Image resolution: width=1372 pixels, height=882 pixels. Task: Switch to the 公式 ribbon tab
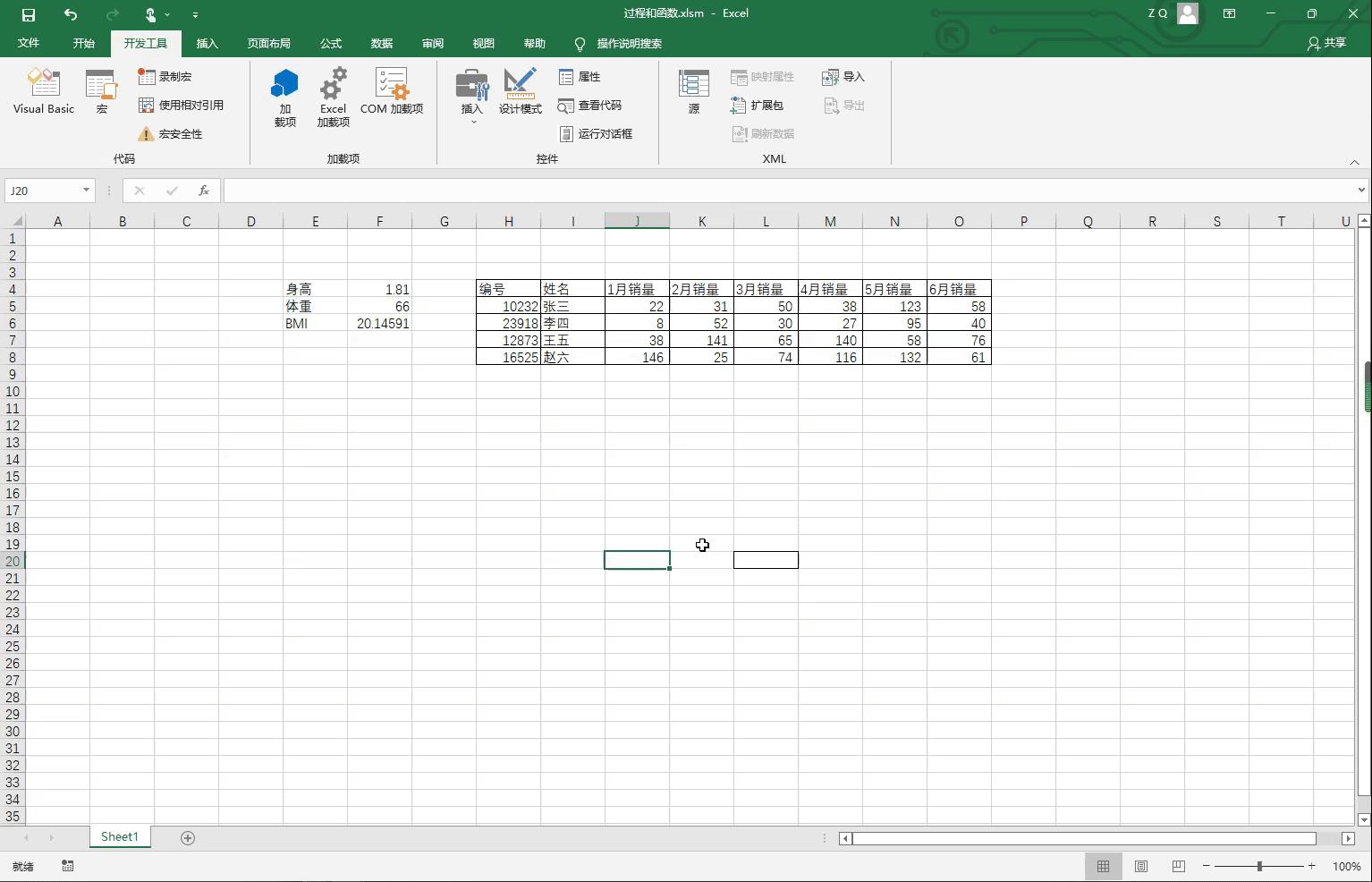click(x=330, y=43)
